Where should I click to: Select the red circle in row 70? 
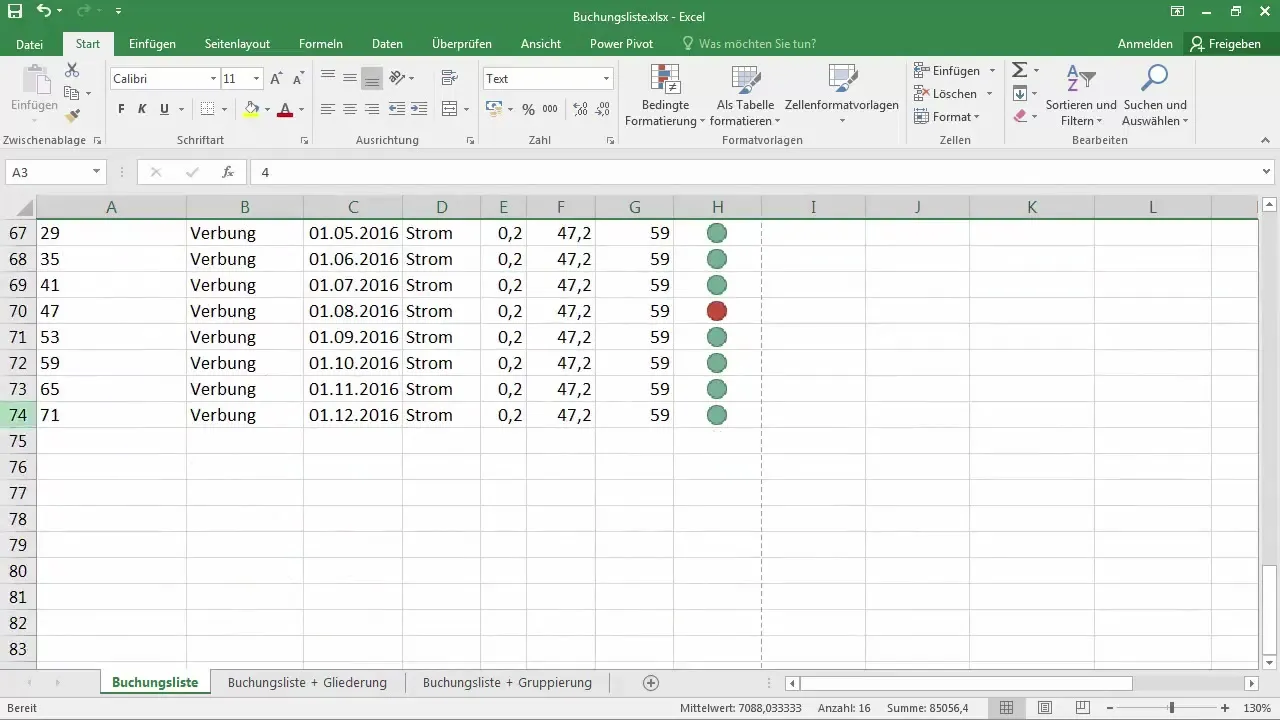coord(716,311)
